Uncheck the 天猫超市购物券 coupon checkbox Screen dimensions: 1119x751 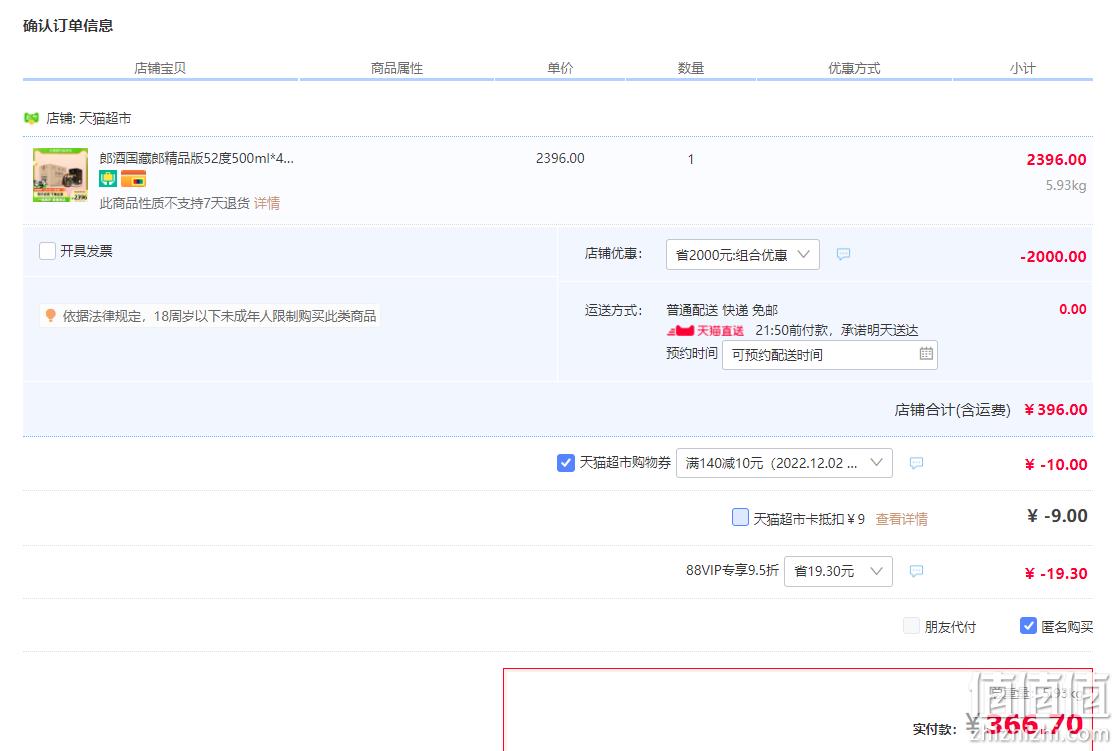tap(565, 463)
